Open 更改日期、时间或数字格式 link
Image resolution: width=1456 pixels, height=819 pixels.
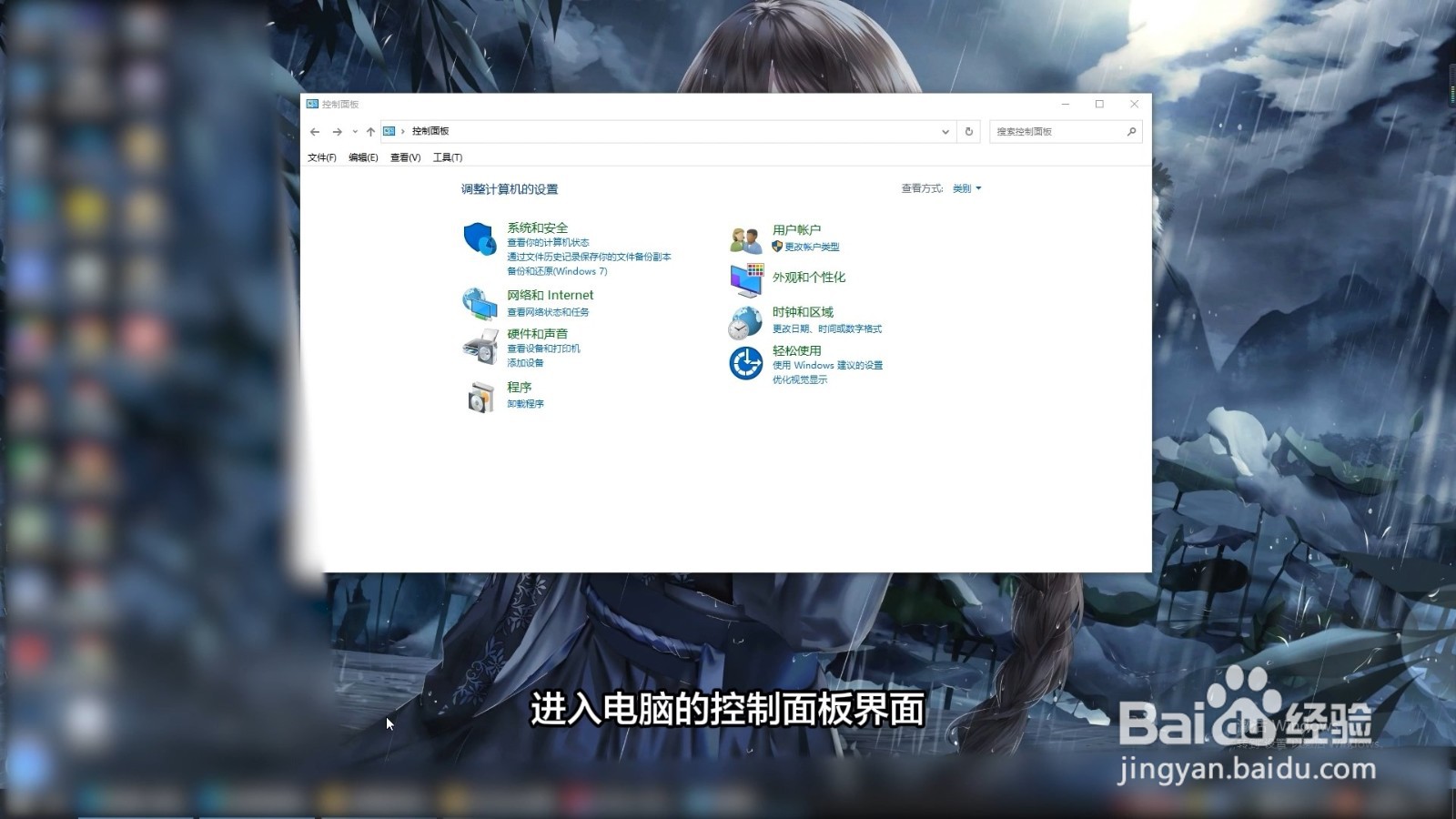click(x=827, y=329)
